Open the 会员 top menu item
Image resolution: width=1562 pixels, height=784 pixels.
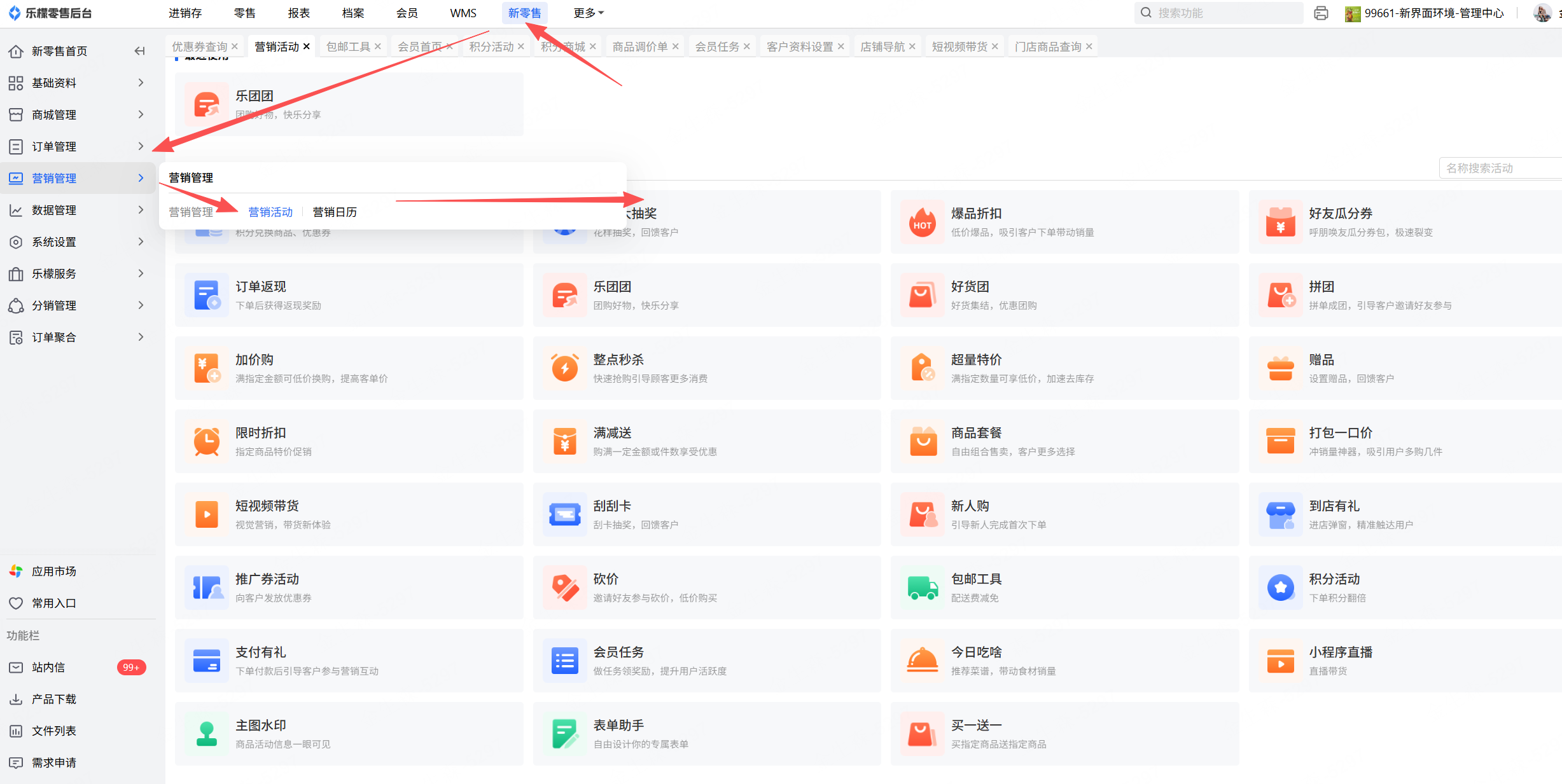point(407,13)
